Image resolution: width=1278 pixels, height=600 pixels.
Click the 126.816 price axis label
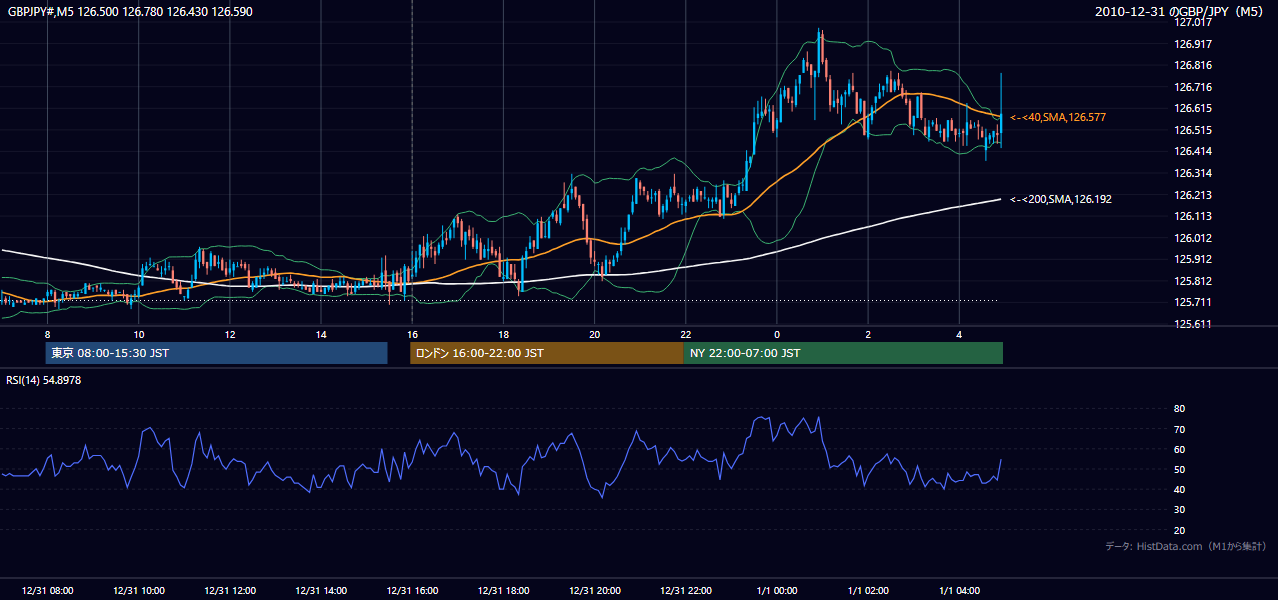pos(1193,65)
